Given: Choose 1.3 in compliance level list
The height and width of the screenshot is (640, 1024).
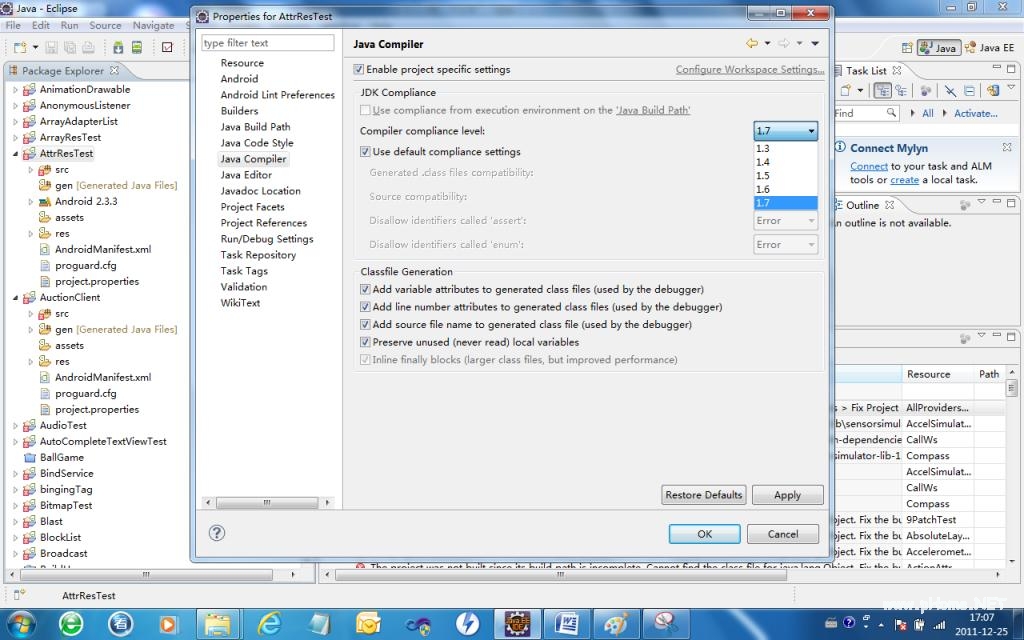Looking at the screenshot, I should (x=786, y=148).
